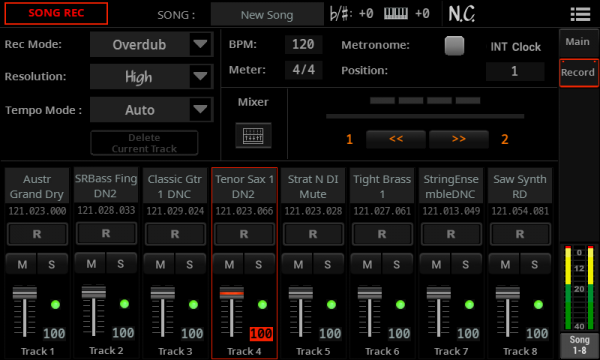This screenshot has height=360, width=600.
Task: Switch to the Main tab
Action: click(578, 42)
